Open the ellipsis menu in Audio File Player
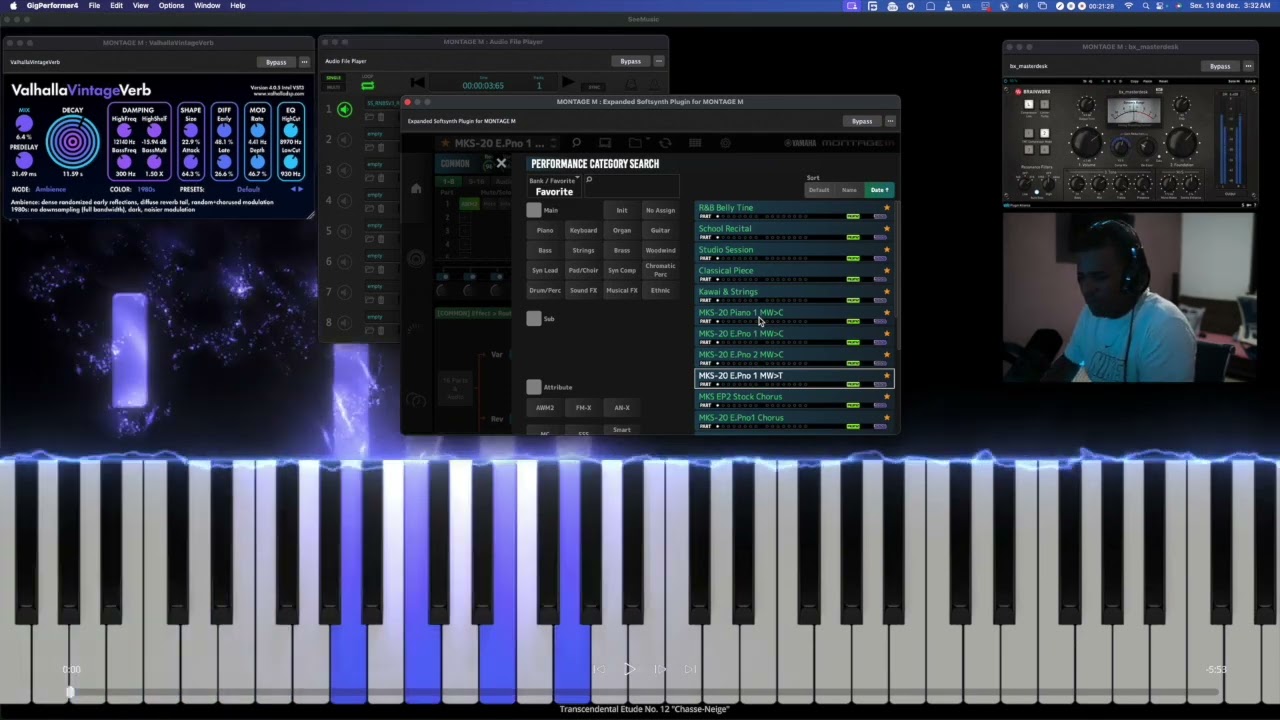 tap(659, 61)
